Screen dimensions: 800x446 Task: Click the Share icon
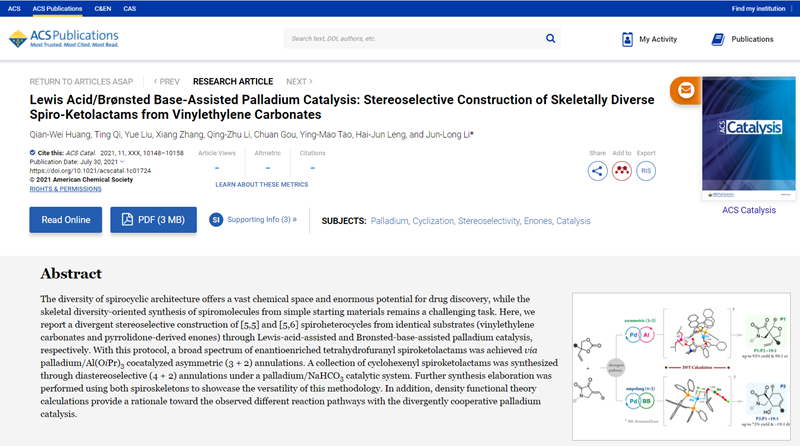(598, 170)
